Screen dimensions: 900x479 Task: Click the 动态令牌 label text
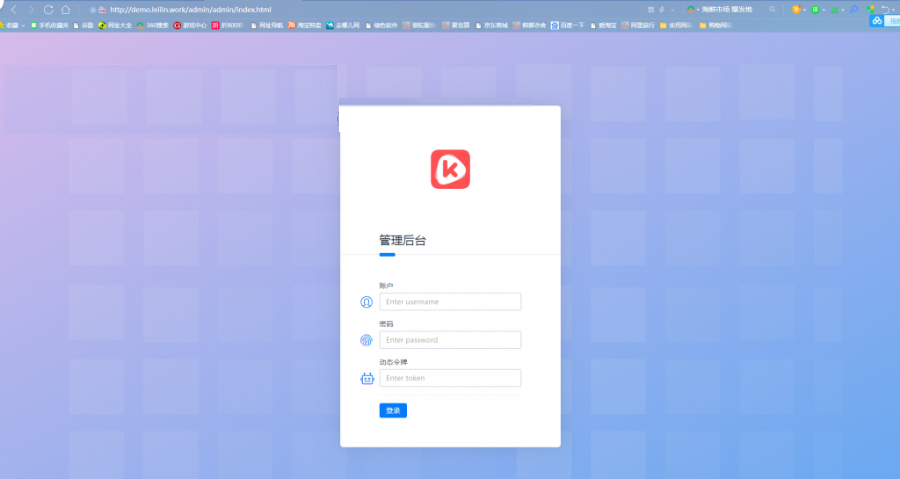[x=393, y=362]
